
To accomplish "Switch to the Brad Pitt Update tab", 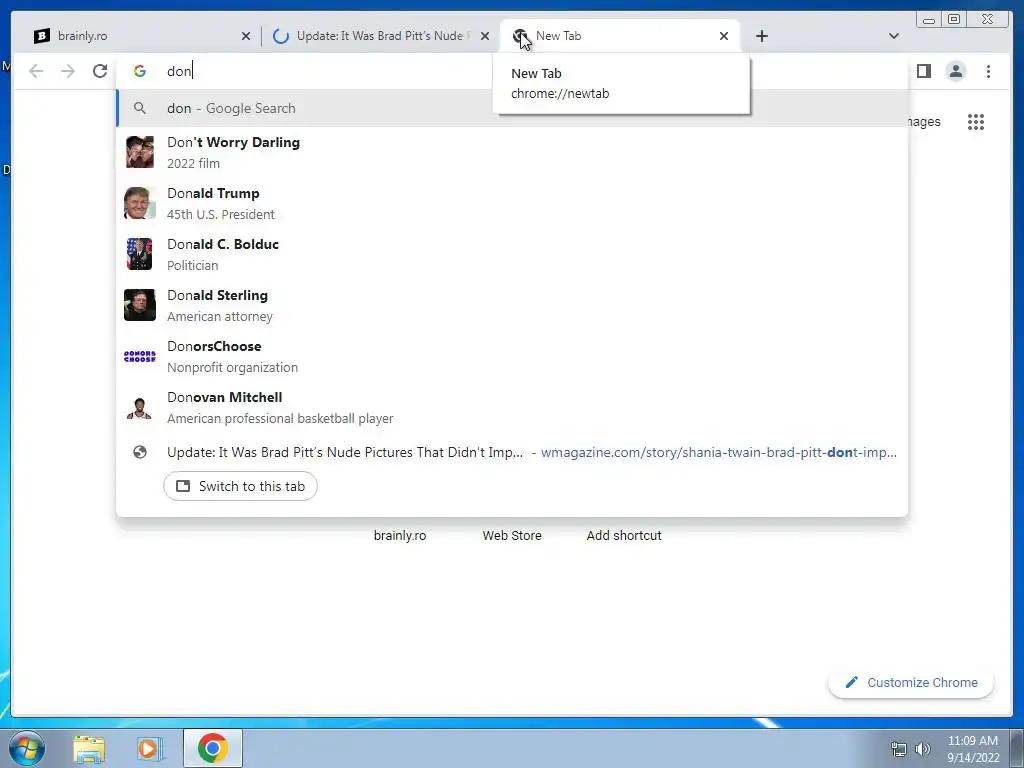I will point(380,36).
